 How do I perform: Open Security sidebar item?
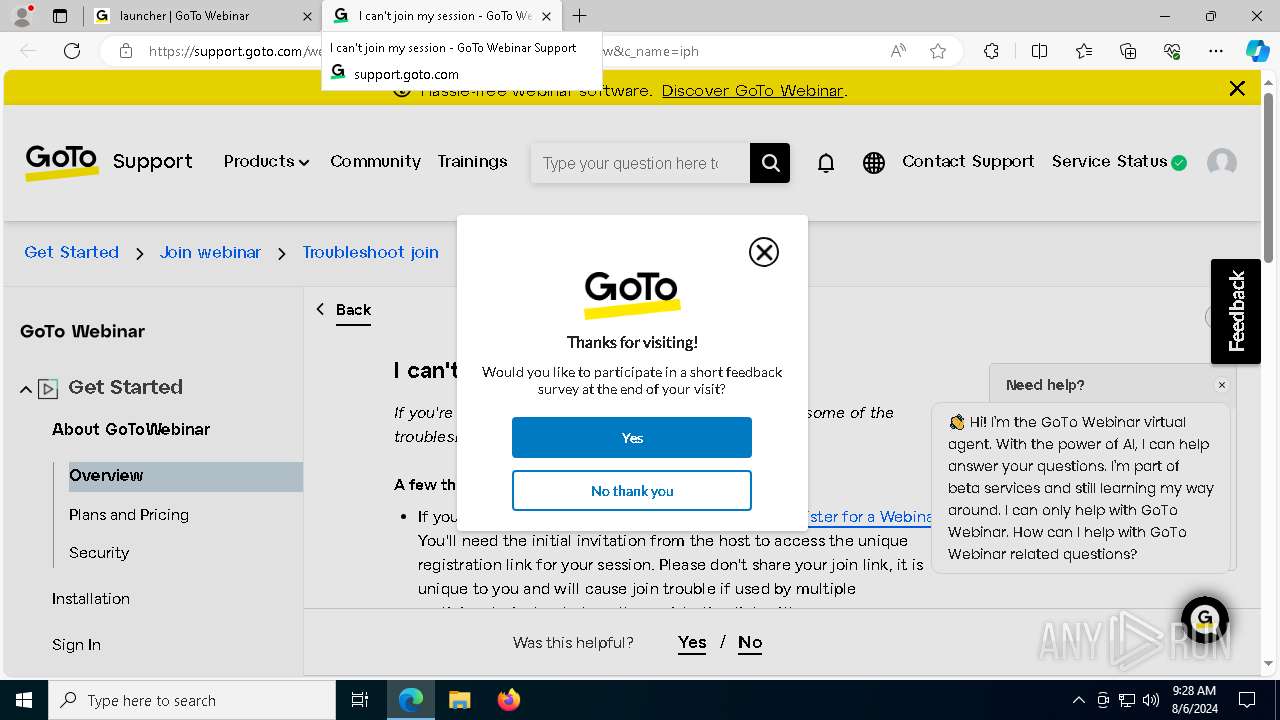click(99, 553)
